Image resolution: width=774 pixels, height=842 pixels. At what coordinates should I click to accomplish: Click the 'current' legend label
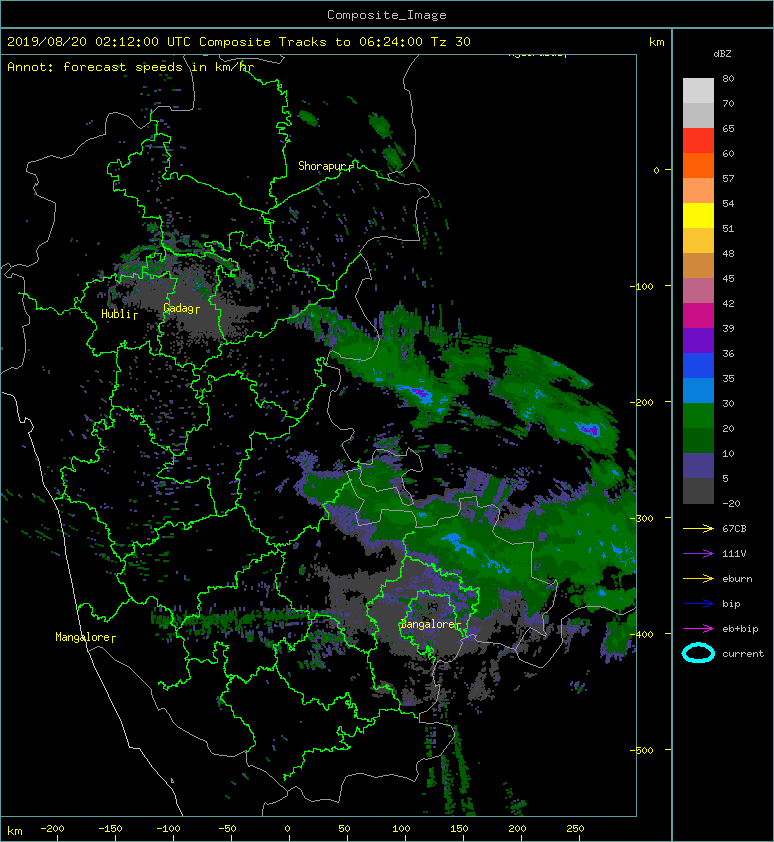[x=743, y=654]
